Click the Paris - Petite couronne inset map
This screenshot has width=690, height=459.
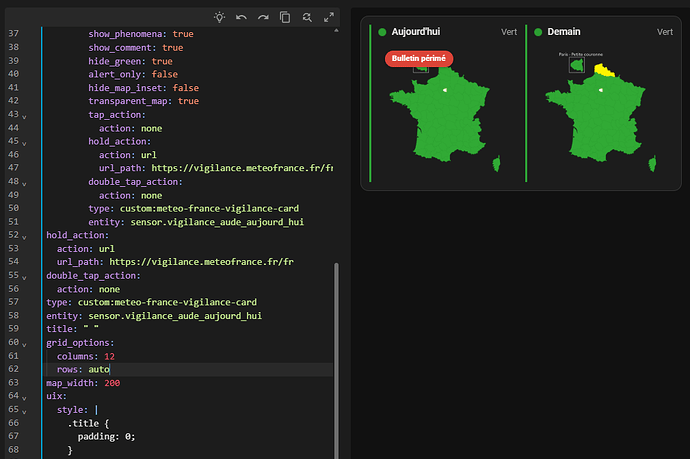coord(577,66)
